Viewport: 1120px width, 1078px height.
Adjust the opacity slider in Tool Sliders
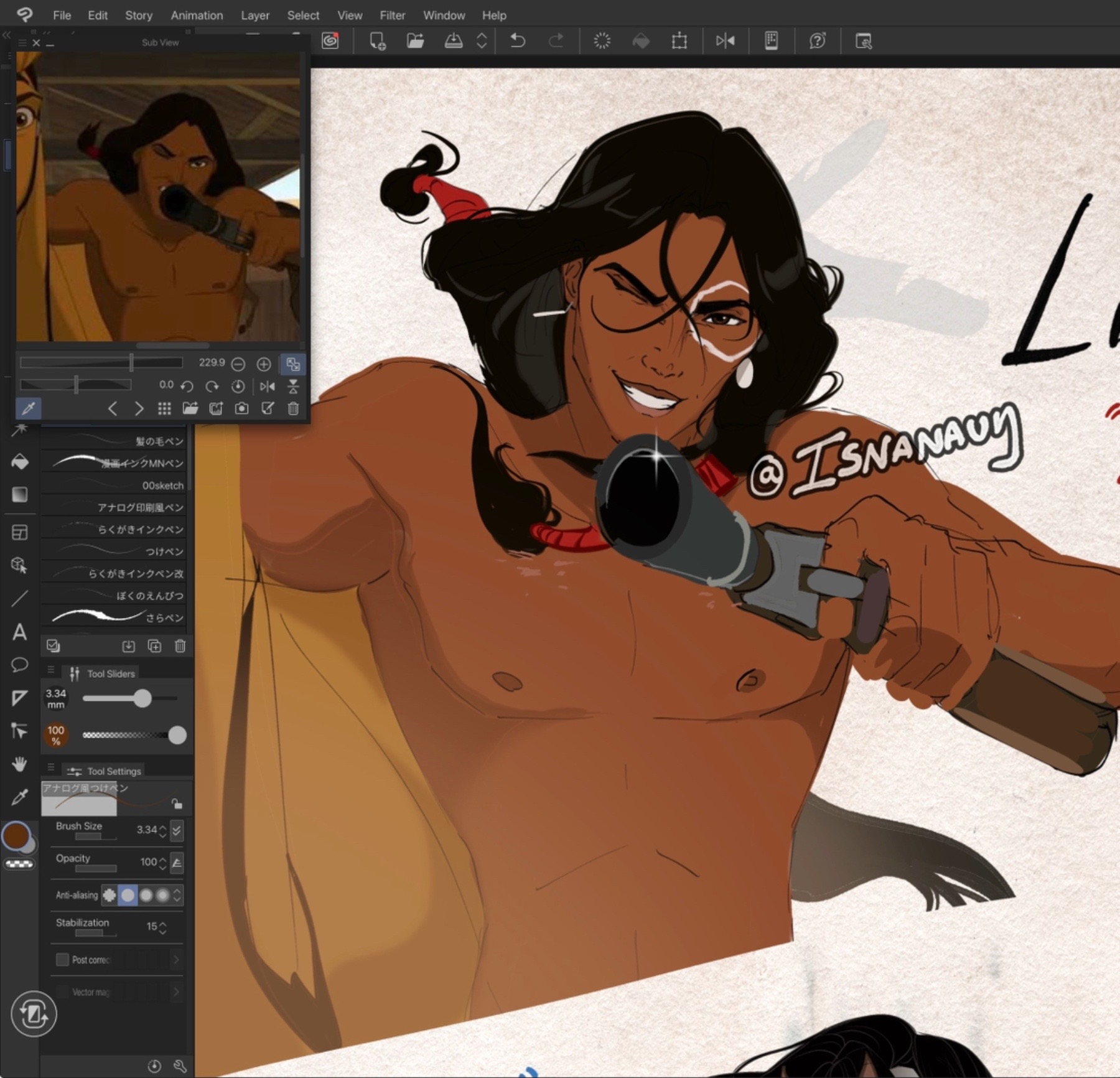130,735
